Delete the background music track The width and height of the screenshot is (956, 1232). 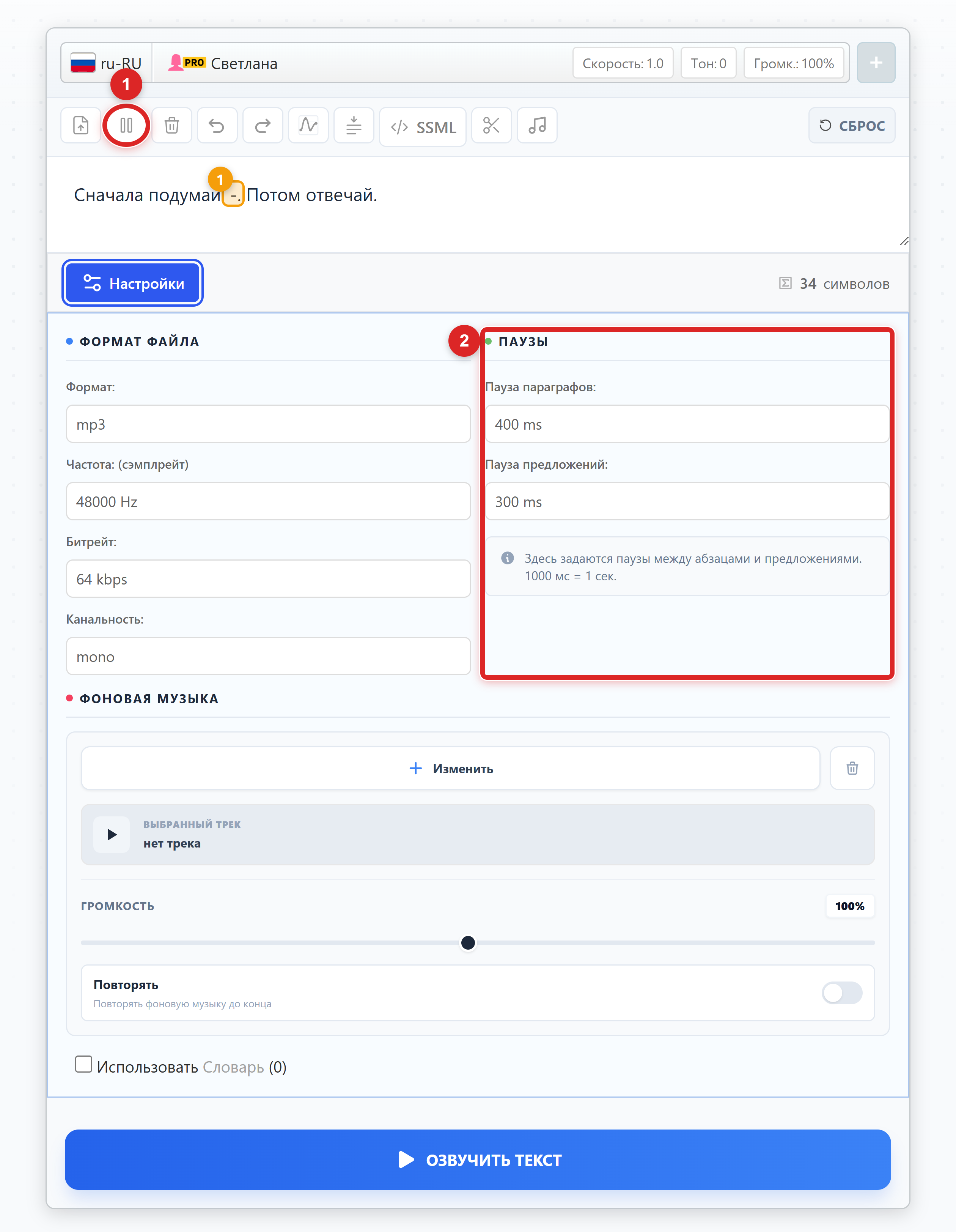pos(852,768)
